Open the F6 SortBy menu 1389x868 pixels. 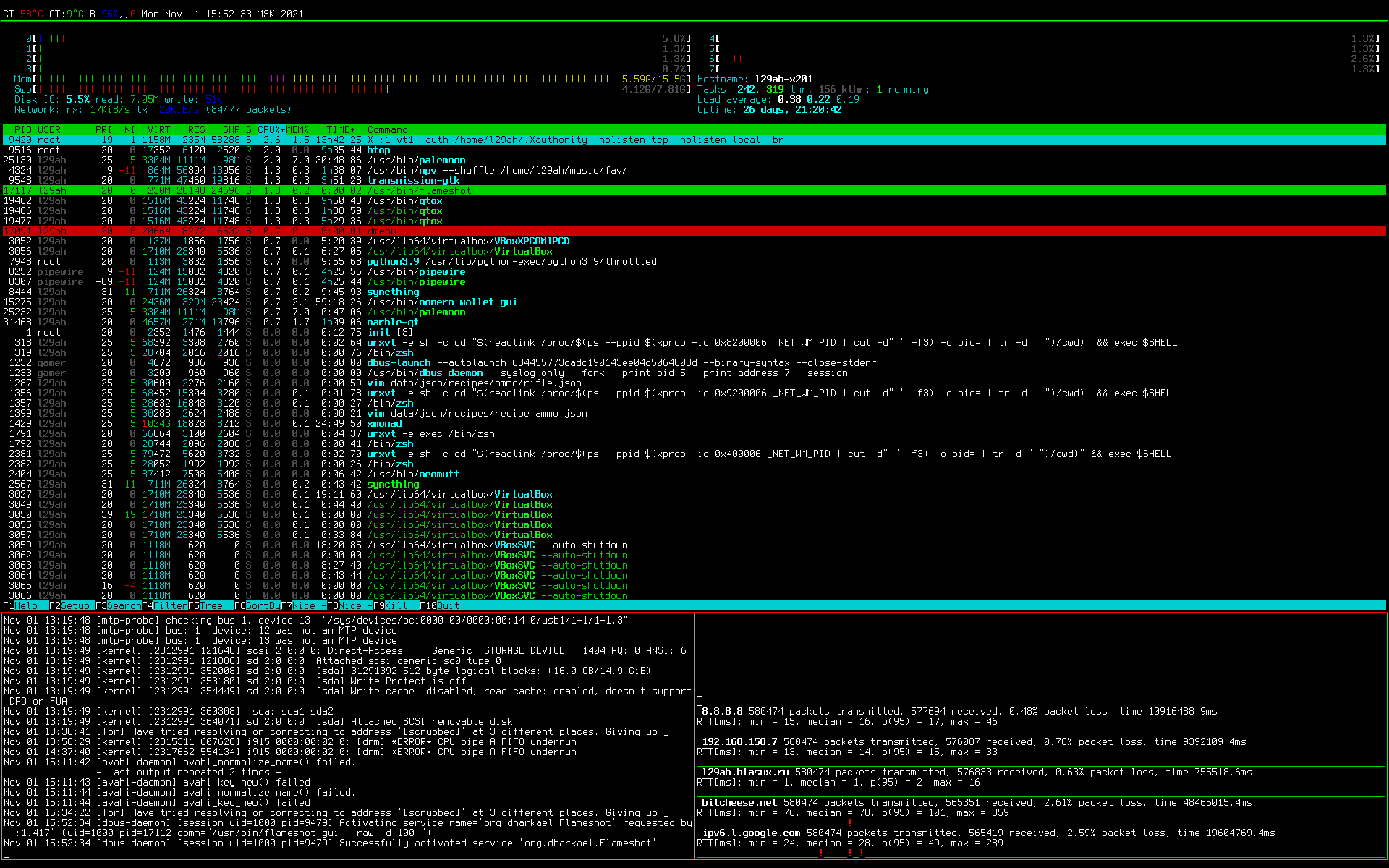point(262,605)
